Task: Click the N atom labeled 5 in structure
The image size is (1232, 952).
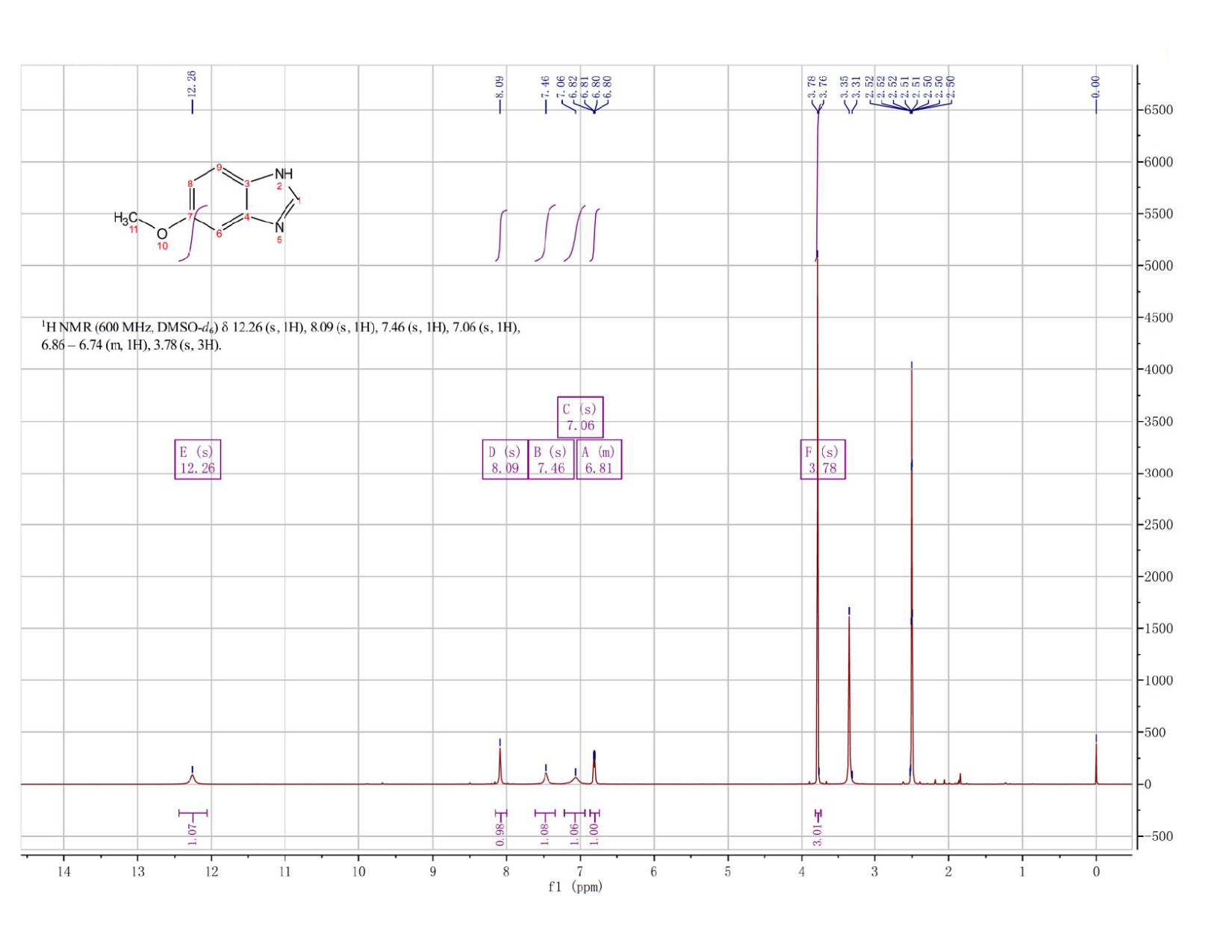Action: coord(279,226)
